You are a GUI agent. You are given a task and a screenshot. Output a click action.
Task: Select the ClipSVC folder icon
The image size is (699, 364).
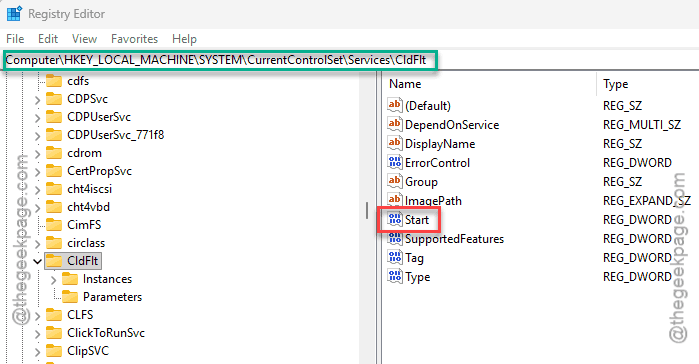54,351
